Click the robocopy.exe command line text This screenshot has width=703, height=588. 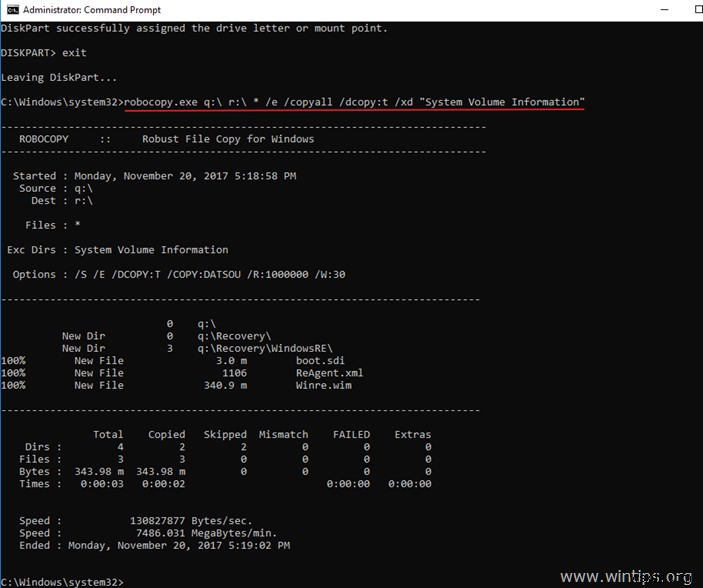pyautogui.click(x=354, y=102)
